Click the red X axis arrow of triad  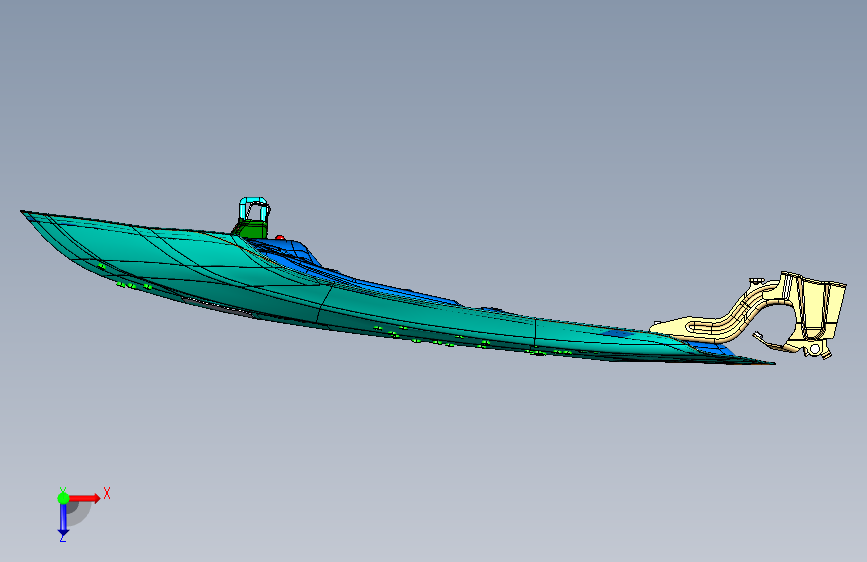84,498
